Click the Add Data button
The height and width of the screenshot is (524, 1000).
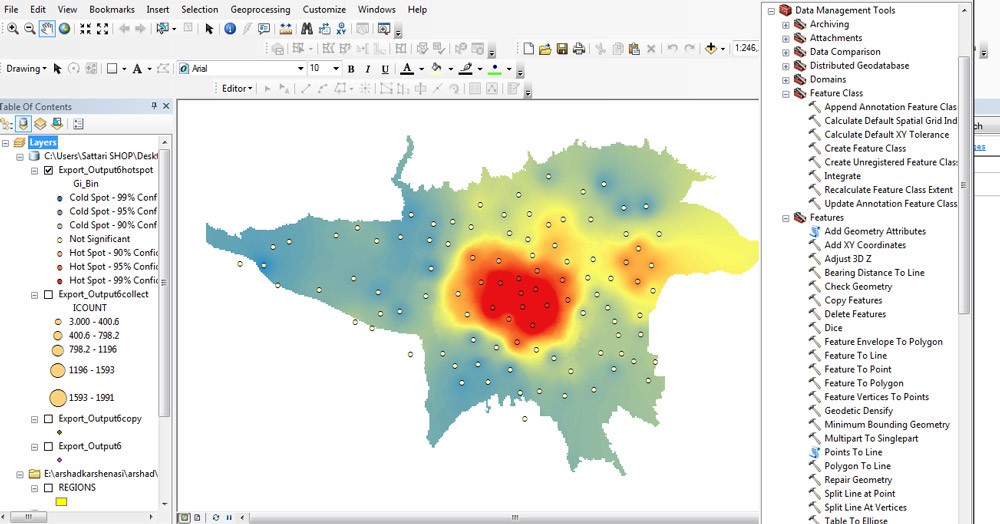click(x=712, y=48)
